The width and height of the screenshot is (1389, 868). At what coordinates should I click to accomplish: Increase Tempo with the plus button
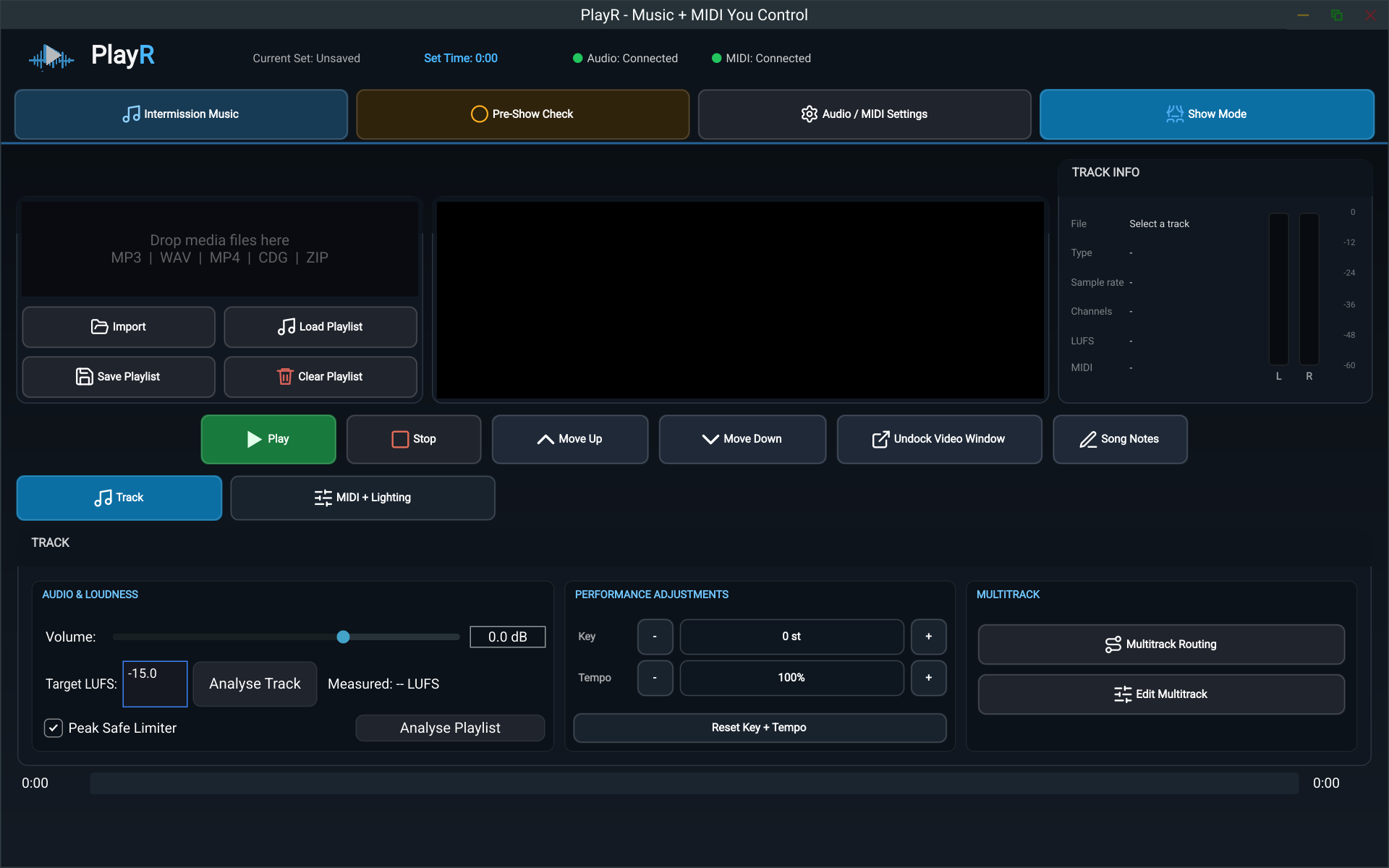click(929, 678)
